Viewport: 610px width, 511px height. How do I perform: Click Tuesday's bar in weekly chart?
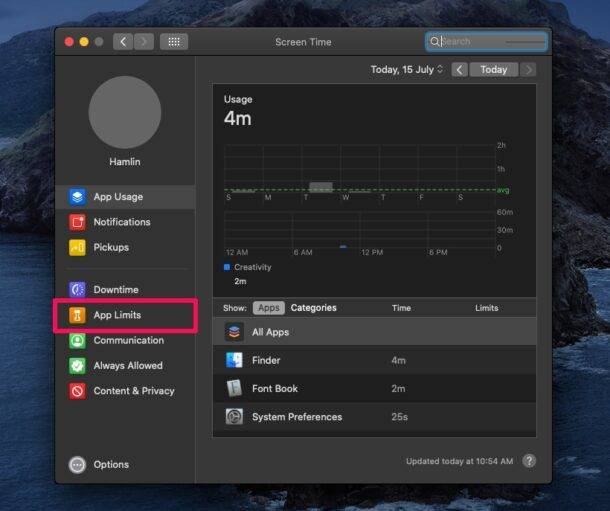(x=321, y=187)
